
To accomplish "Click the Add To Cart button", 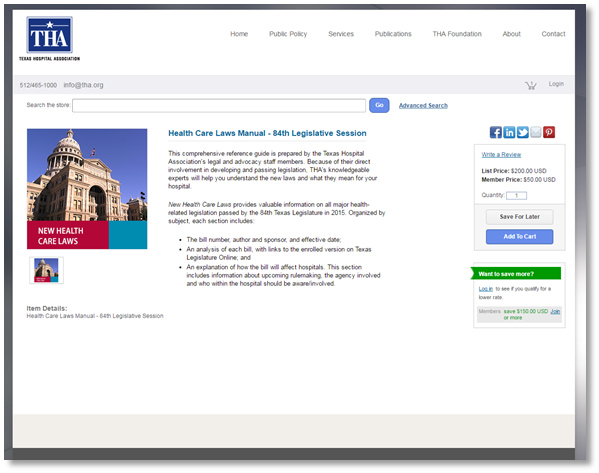I will click(x=520, y=237).
